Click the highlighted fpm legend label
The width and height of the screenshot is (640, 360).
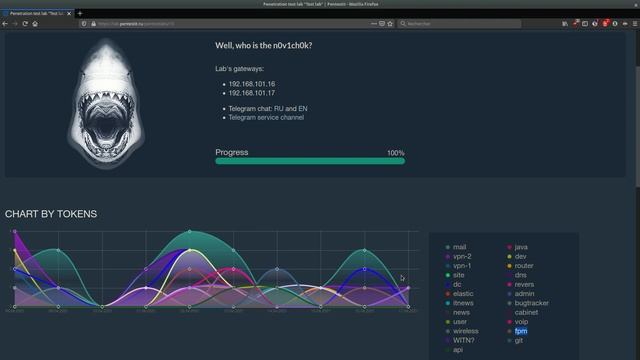(521, 331)
